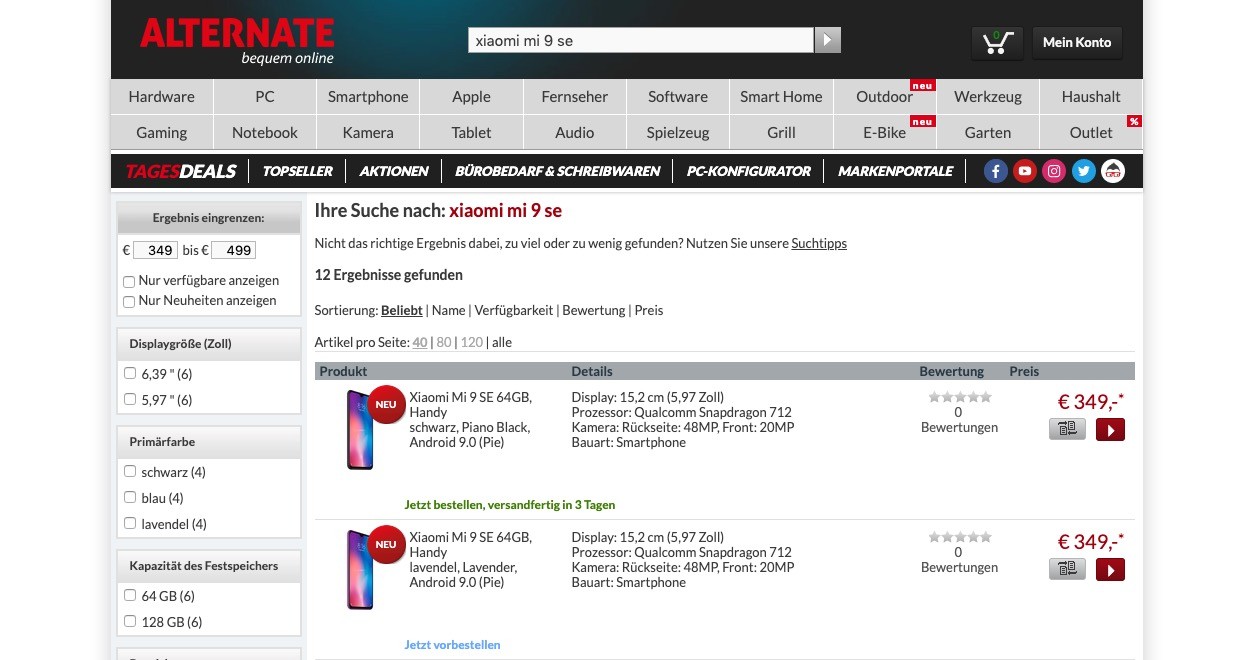Open Alternate's YouTube channel icon
Screen dimensions: 1255x660
(x=1024, y=171)
